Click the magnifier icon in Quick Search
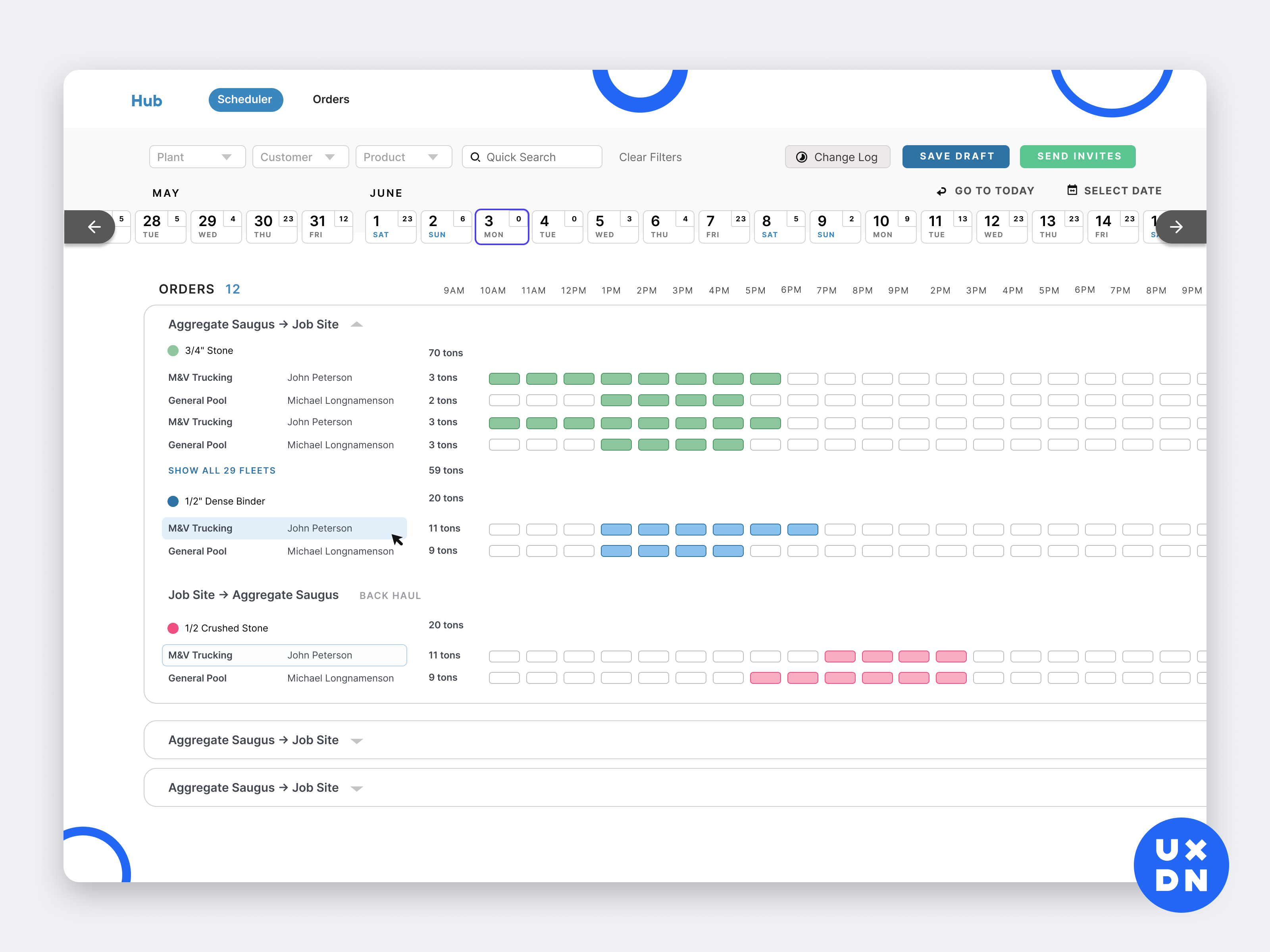Viewport: 1270px width, 952px height. (476, 157)
